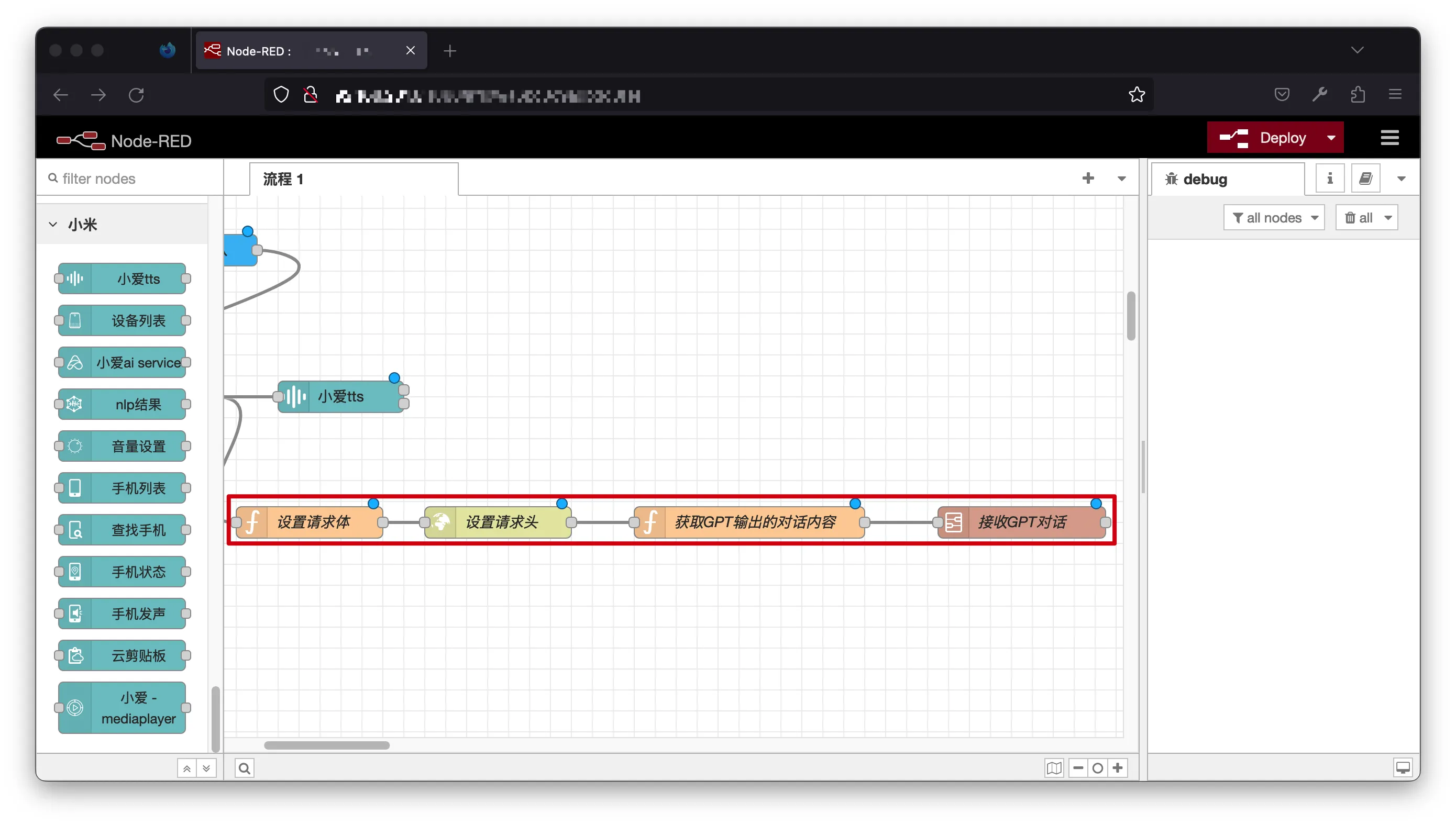The height and width of the screenshot is (825, 1456).
Task: Select the 获取GPT输出的对话内容 function node
Action: (749, 522)
